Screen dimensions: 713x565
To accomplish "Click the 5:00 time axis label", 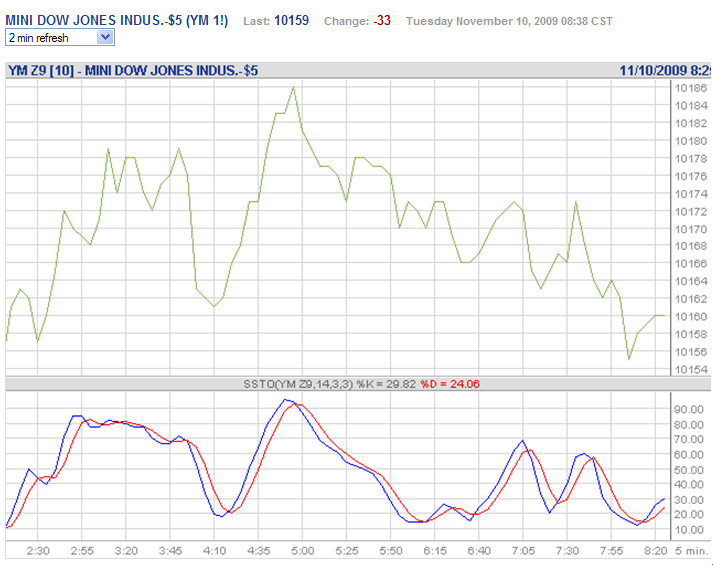I will click(302, 551).
